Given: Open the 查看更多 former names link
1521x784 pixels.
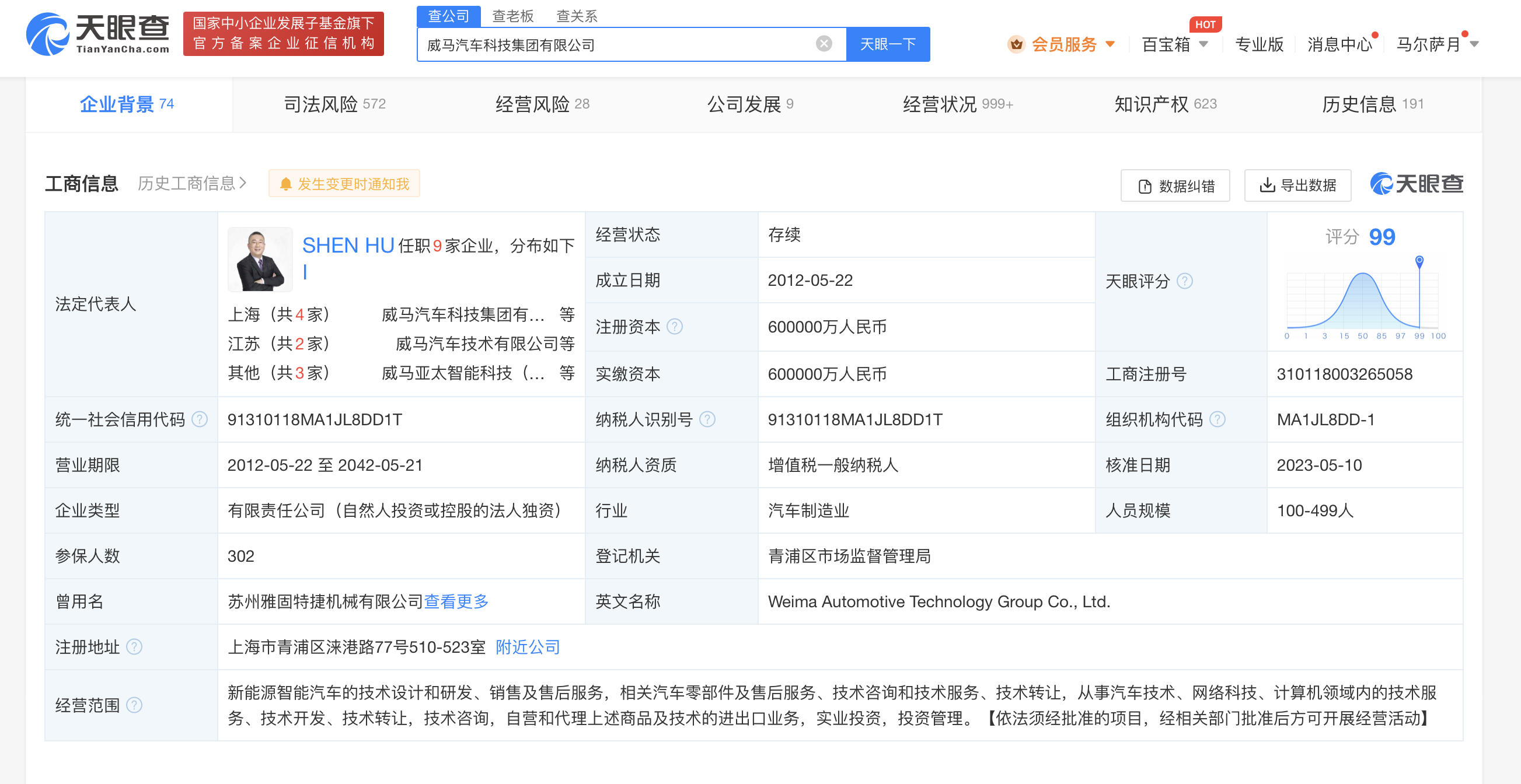Looking at the screenshot, I should (456, 602).
